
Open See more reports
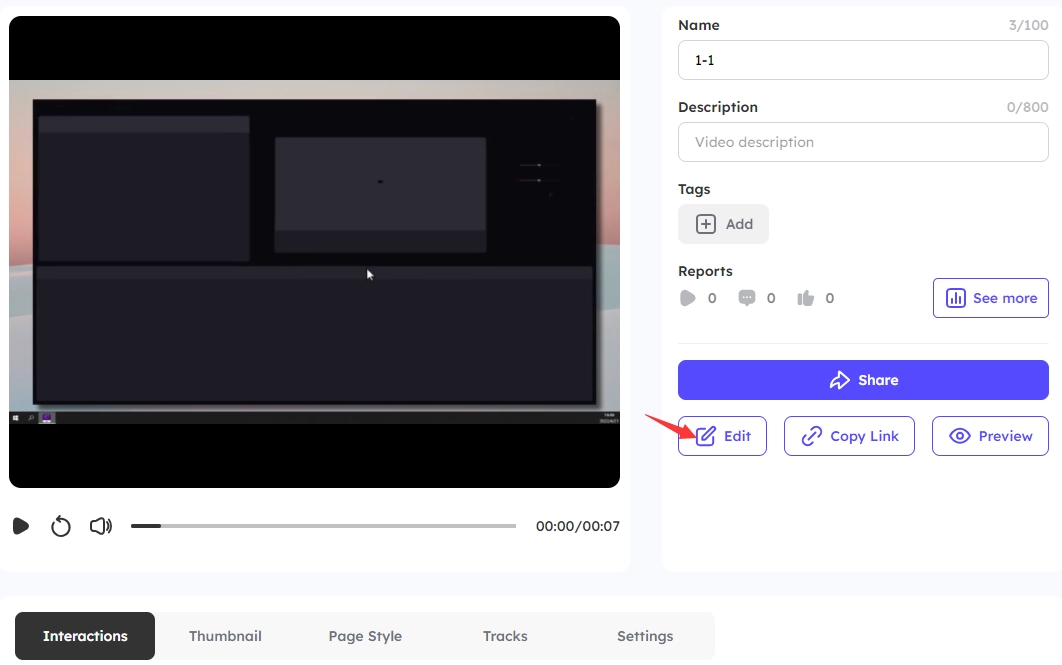pos(990,298)
